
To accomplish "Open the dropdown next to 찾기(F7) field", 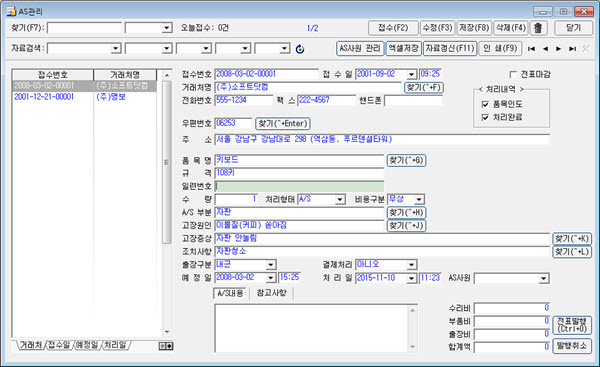I will click(166, 28).
